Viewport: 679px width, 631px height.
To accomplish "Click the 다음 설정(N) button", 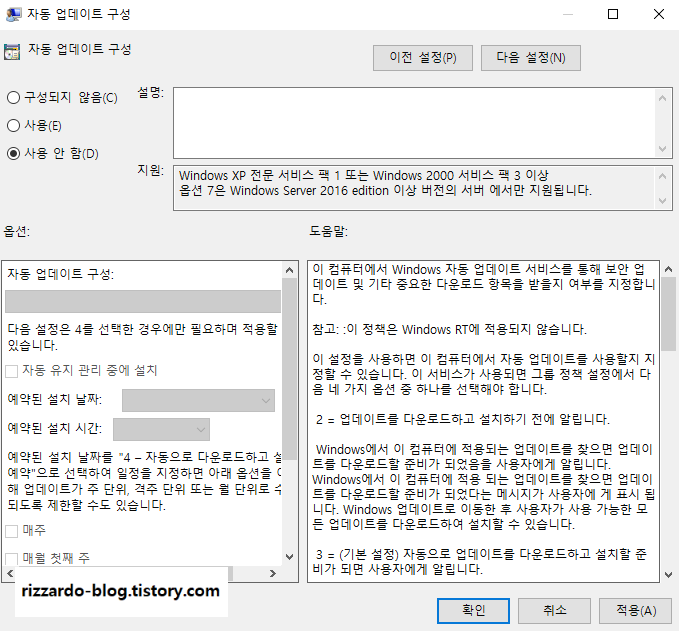I will click(x=531, y=58).
